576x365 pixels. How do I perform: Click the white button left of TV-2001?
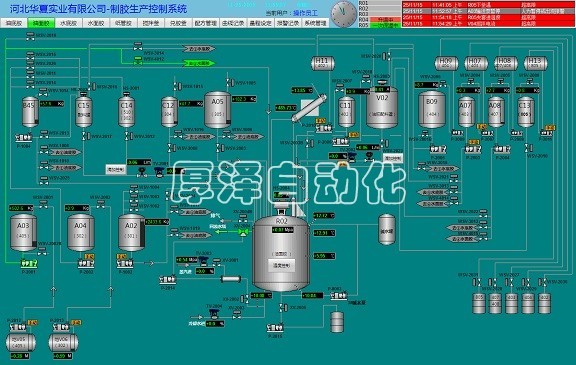(x=116, y=169)
